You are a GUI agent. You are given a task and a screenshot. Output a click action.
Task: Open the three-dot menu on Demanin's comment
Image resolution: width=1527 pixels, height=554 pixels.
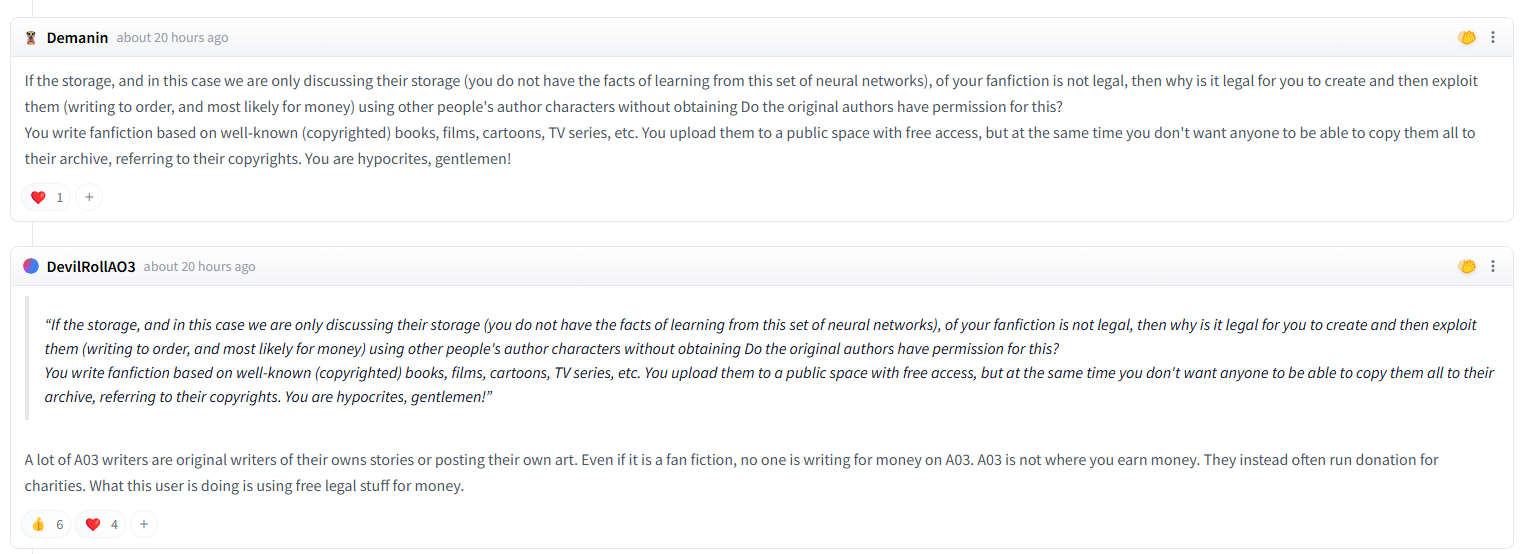(x=1493, y=38)
